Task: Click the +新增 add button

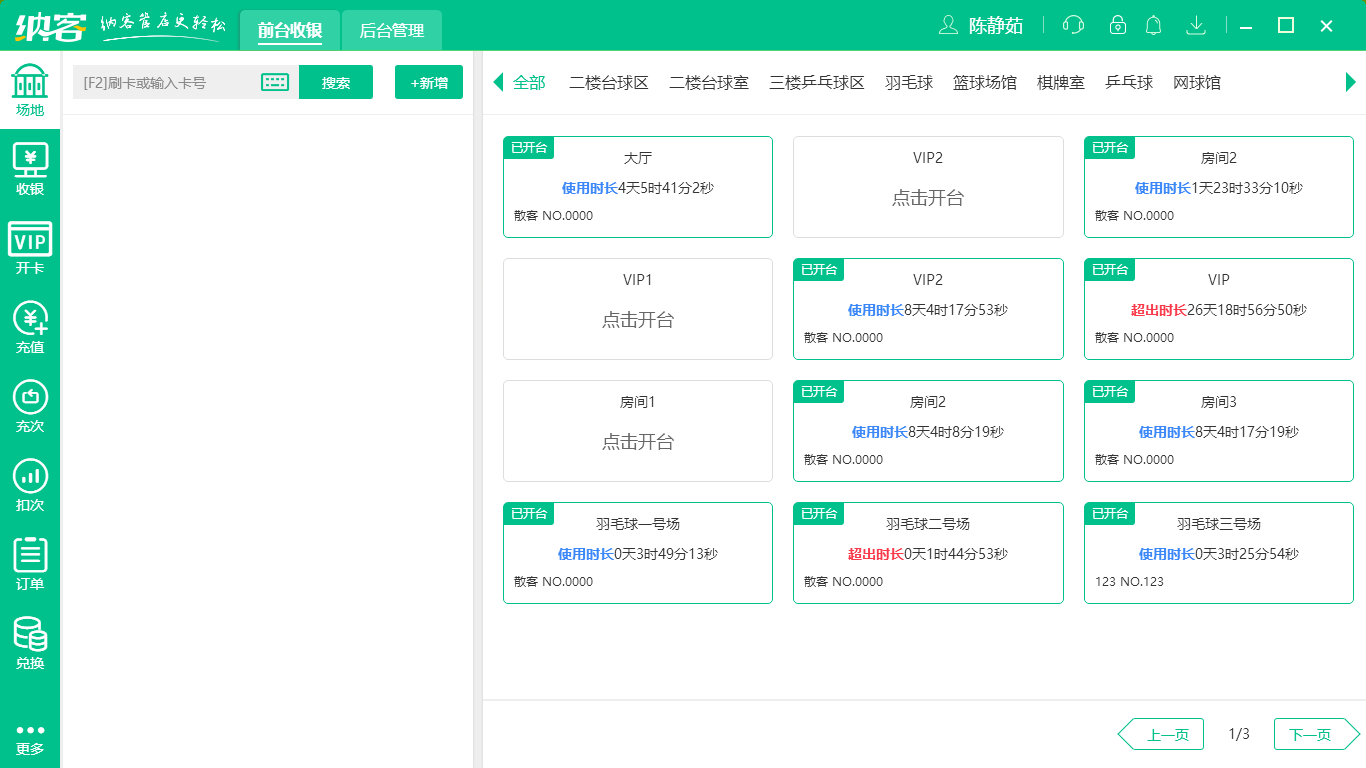Action: coord(428,82)
